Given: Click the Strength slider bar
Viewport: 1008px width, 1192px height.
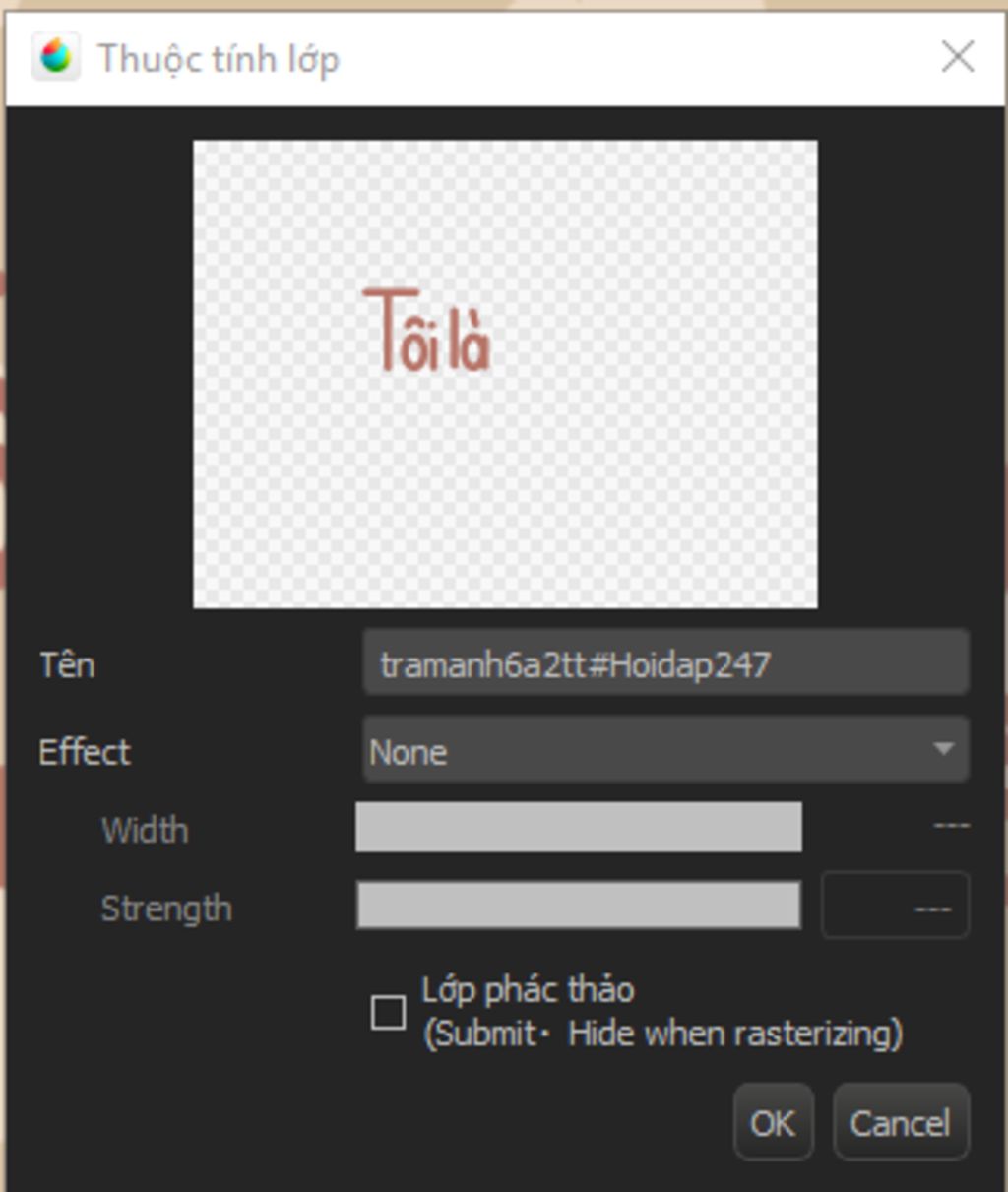Looking at the screenshot, I should click(x=578, y=906).
